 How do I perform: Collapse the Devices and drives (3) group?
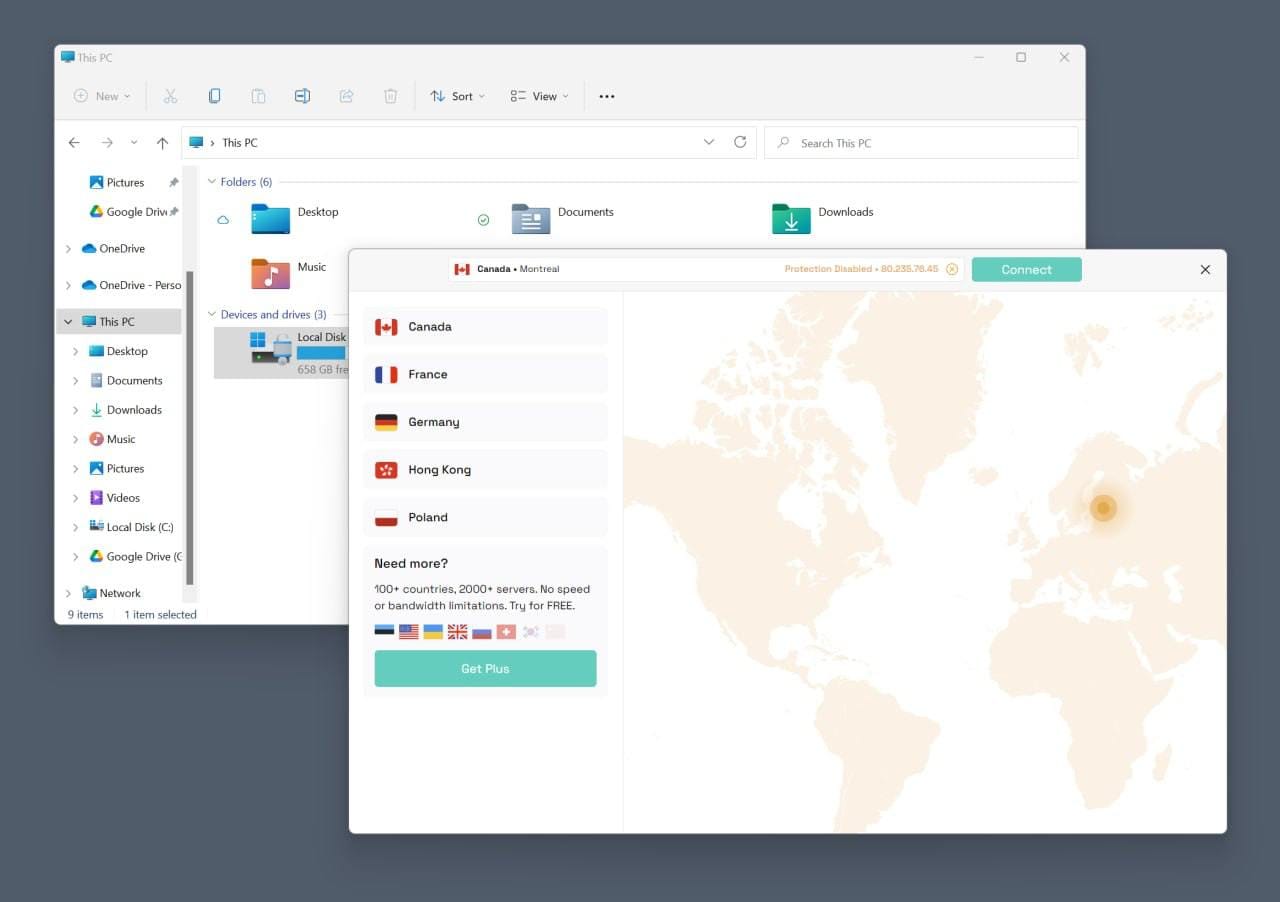pyautogui.click(x=212, y=314)
